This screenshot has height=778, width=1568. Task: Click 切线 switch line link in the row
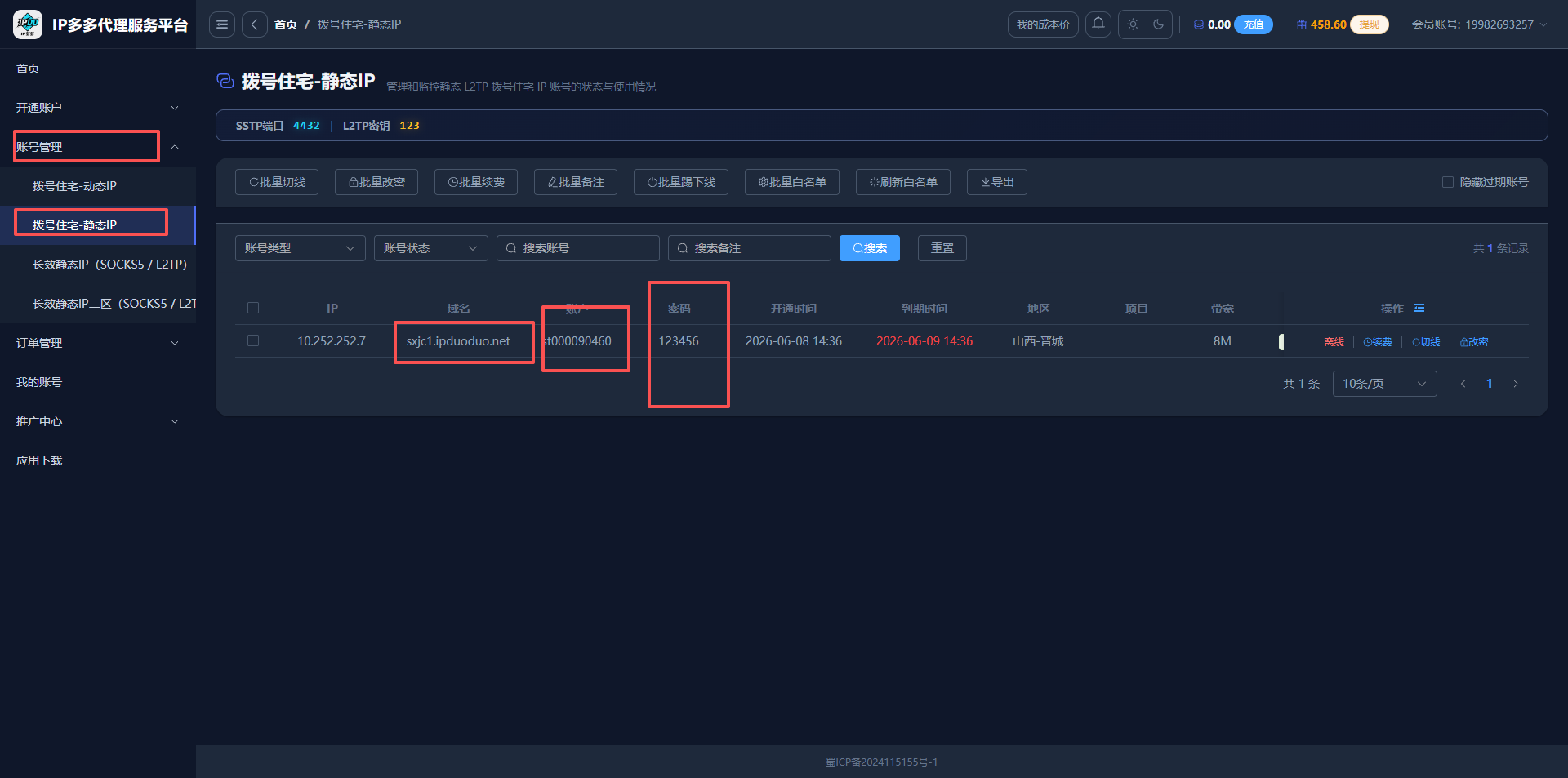point(1426,342)
